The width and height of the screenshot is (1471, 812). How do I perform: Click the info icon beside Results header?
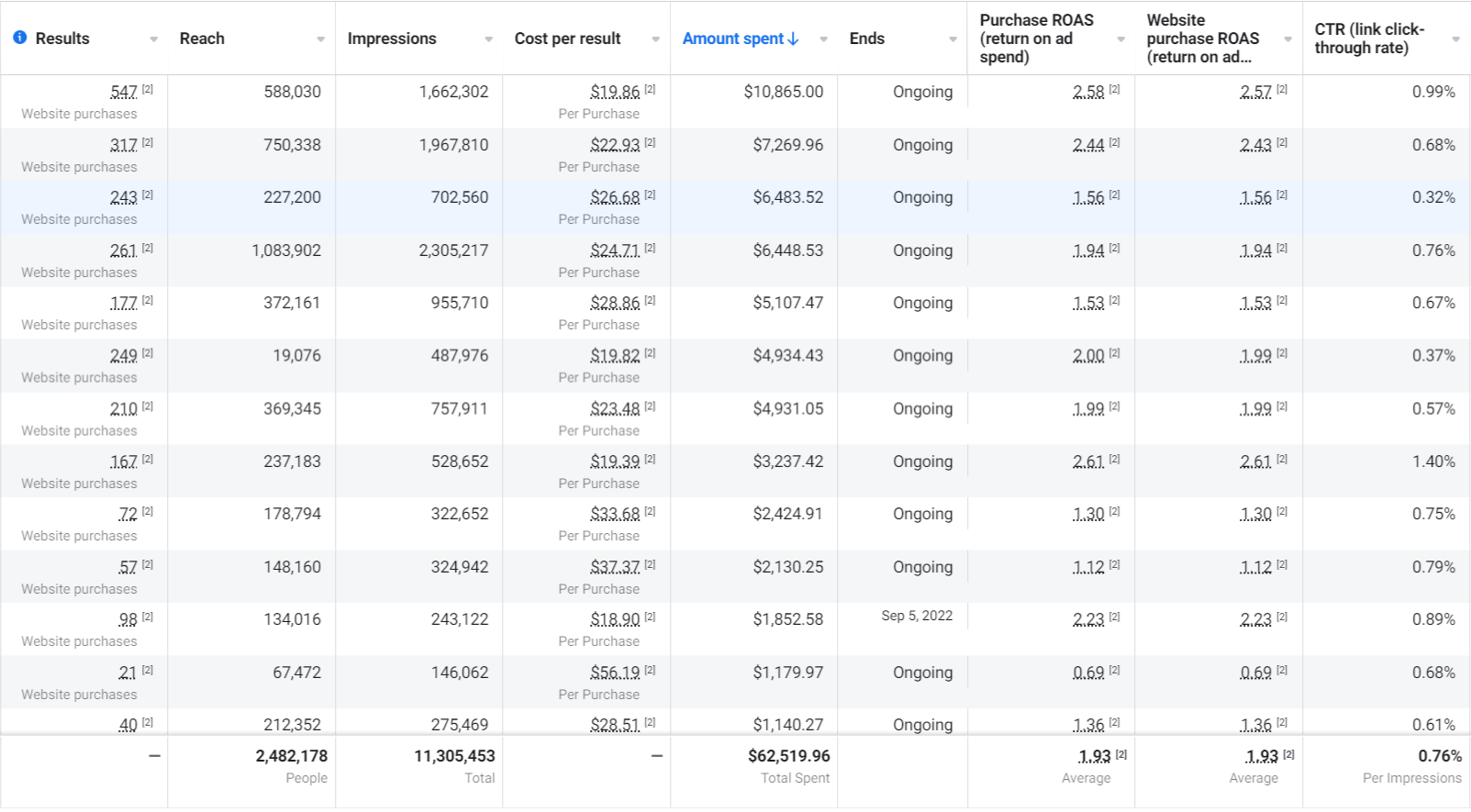pos(19,38)
